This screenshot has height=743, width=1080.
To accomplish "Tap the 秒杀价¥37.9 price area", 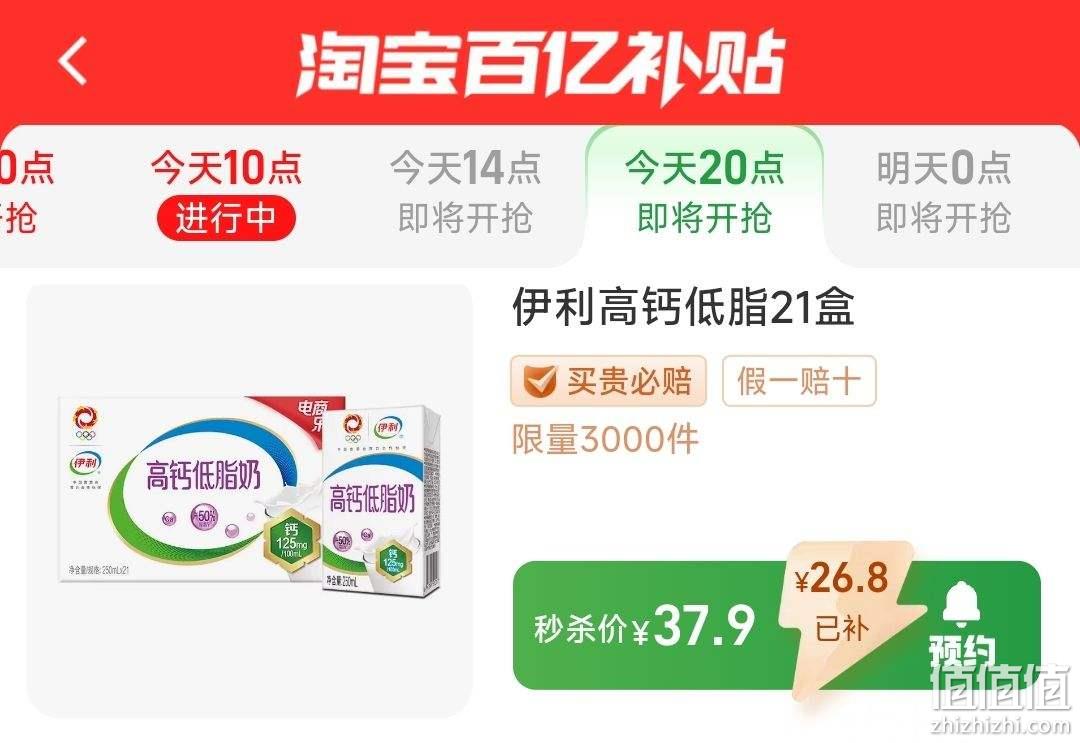I will click(644, 626).
